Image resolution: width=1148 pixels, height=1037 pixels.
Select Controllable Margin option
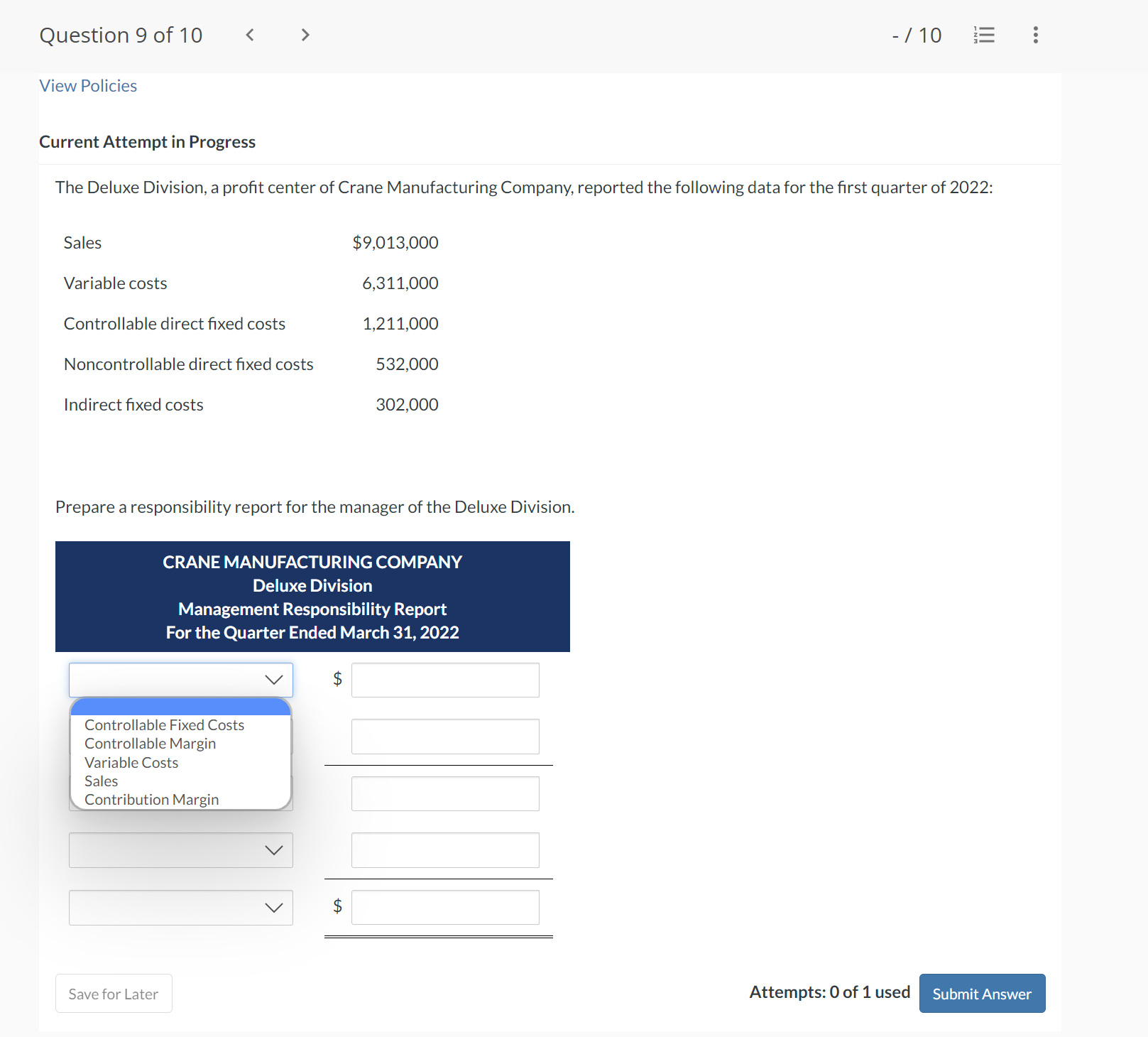pyautogui.click(x=150, y=744)
